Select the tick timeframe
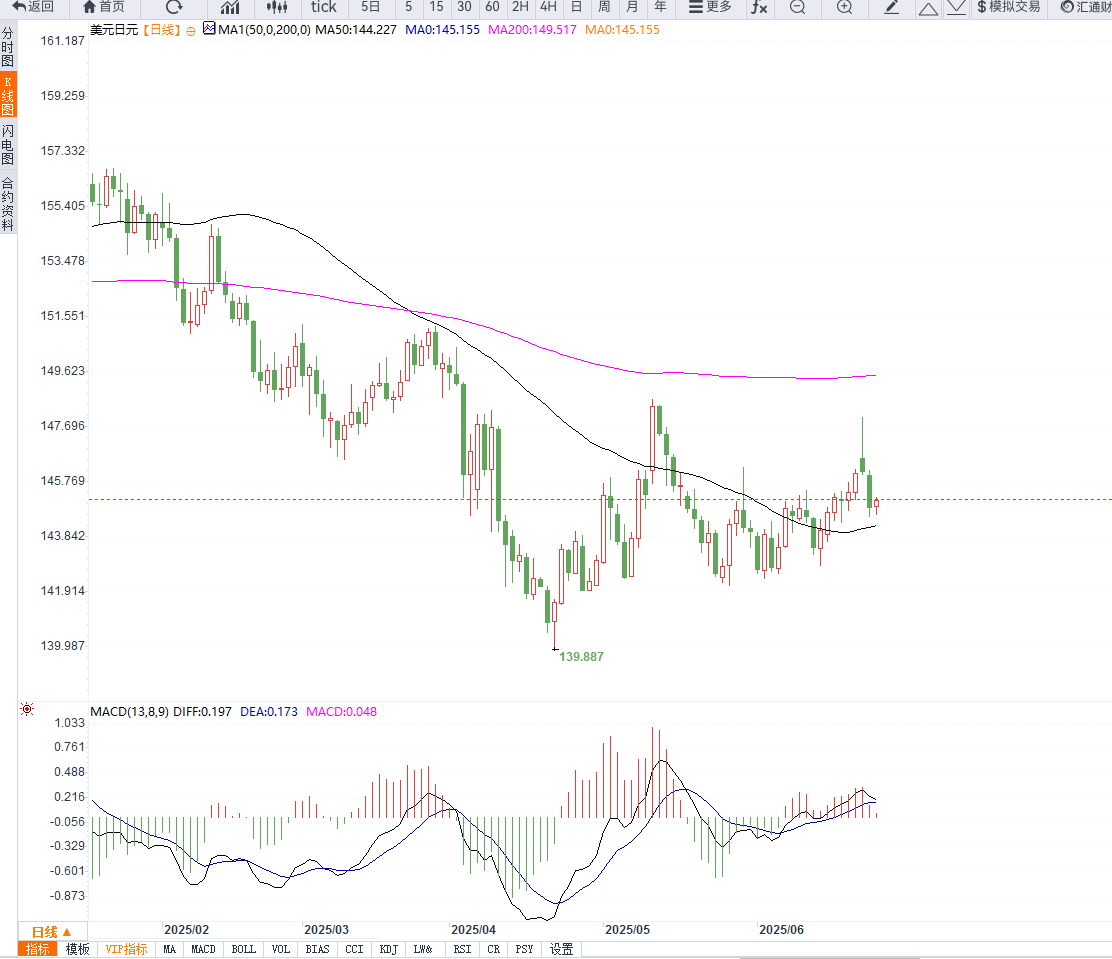 [x=323, y=7]
